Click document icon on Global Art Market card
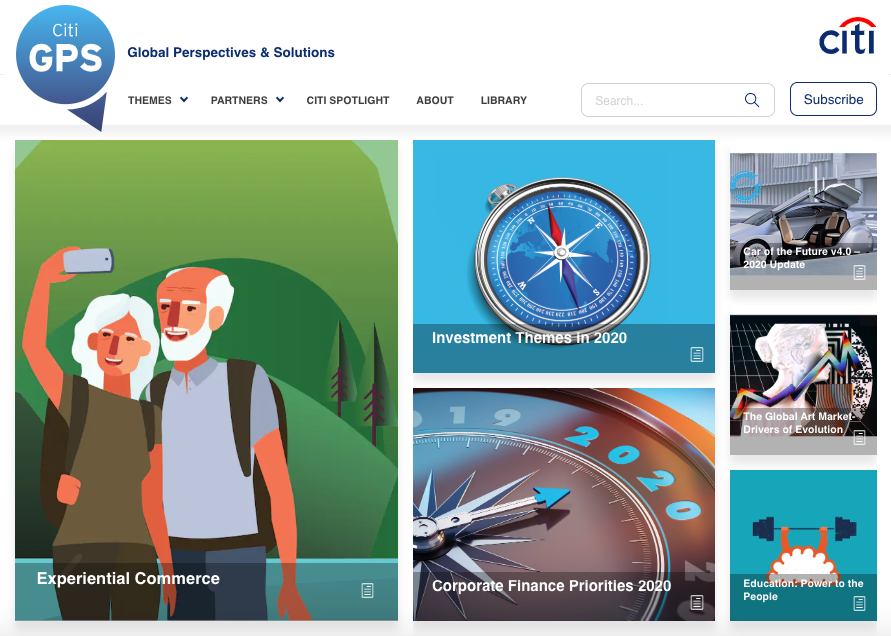The image size is (891, 636). click(x=859, y=438)
